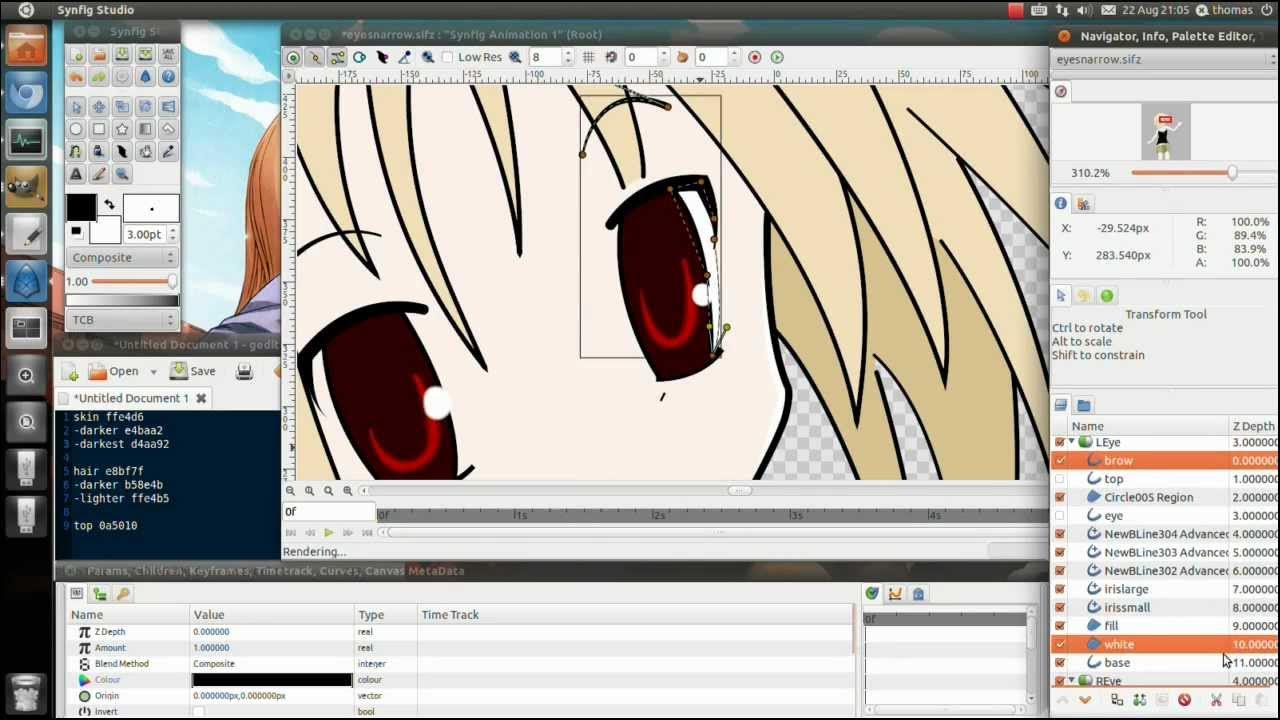Screen dimensions: 1280x720
Task: Click the Trash icon in Ubuntu launcher
Action: [26, 692]
